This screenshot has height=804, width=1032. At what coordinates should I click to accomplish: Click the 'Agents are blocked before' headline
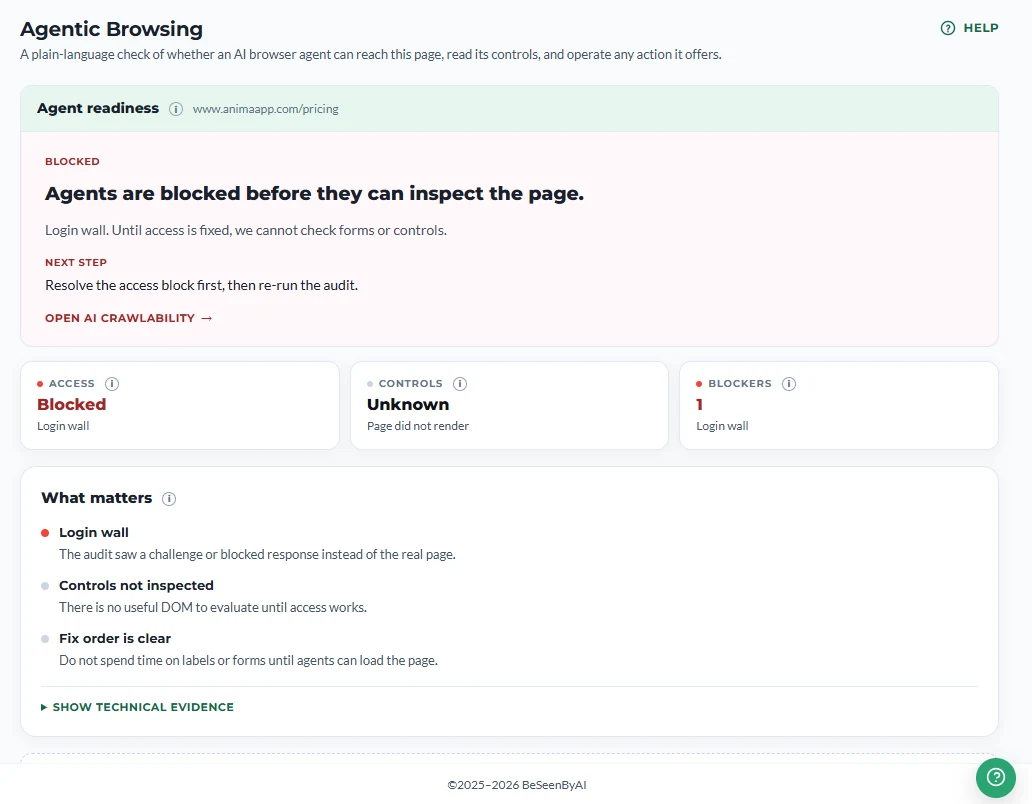(x=315, y=193)
